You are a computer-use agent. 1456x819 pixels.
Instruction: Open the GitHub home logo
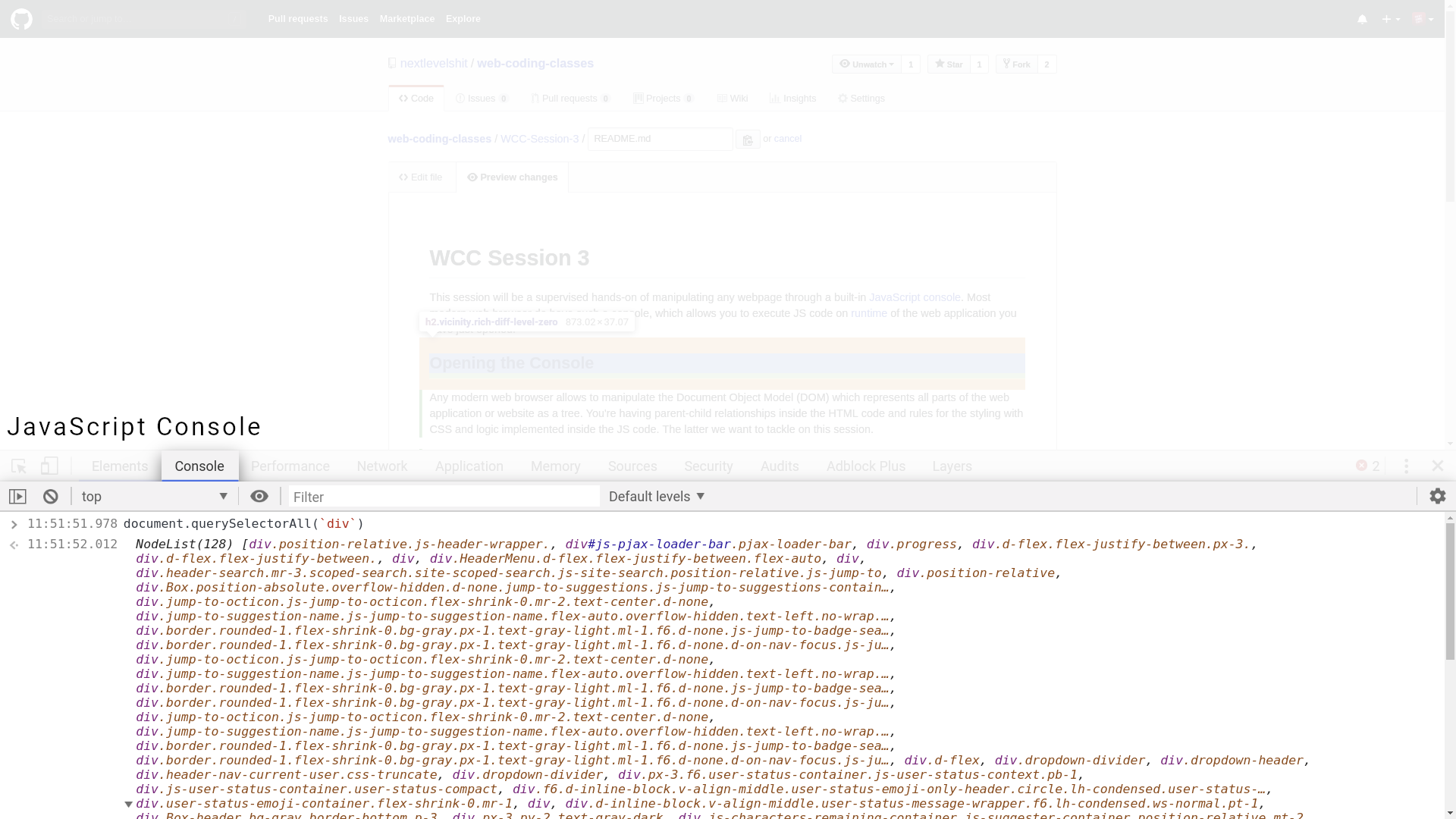pos(21,19)
